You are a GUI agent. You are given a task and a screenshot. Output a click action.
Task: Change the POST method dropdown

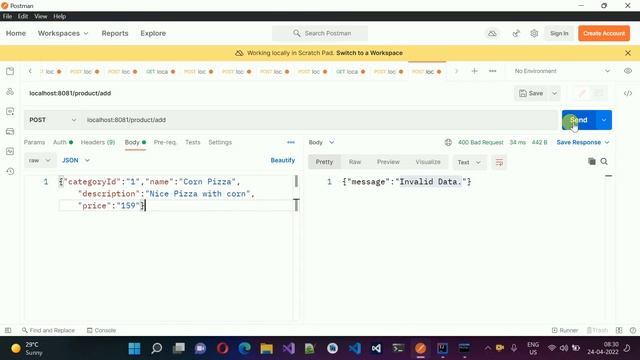52,120
